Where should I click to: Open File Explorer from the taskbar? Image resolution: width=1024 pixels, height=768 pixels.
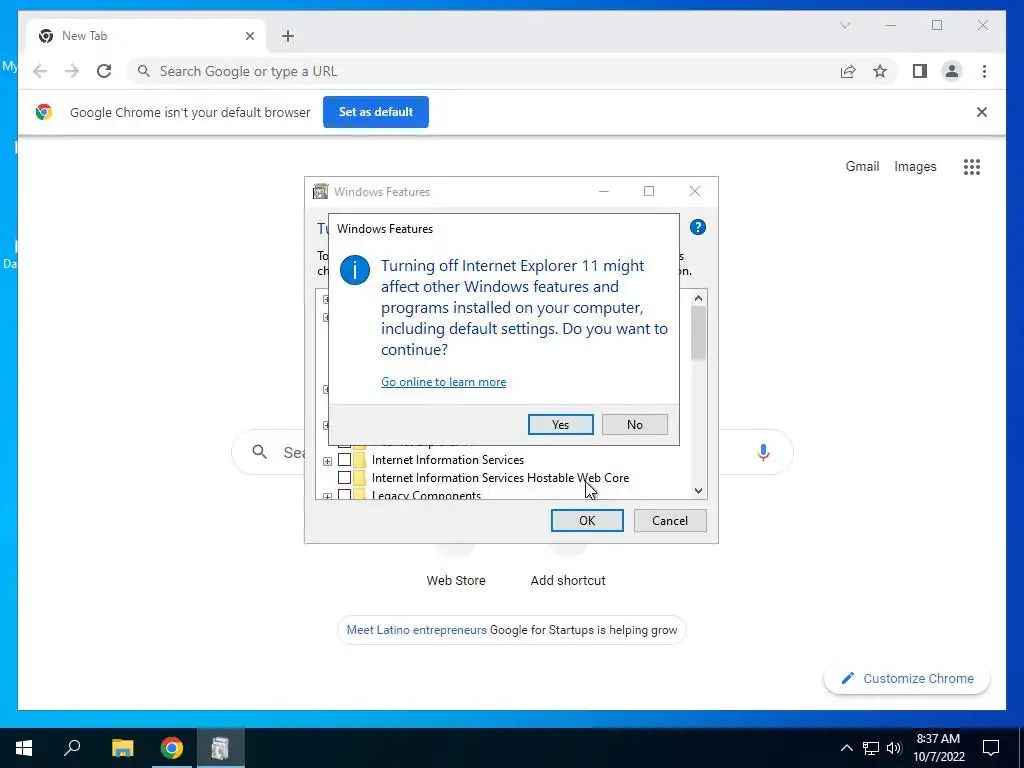coord(122,748)
